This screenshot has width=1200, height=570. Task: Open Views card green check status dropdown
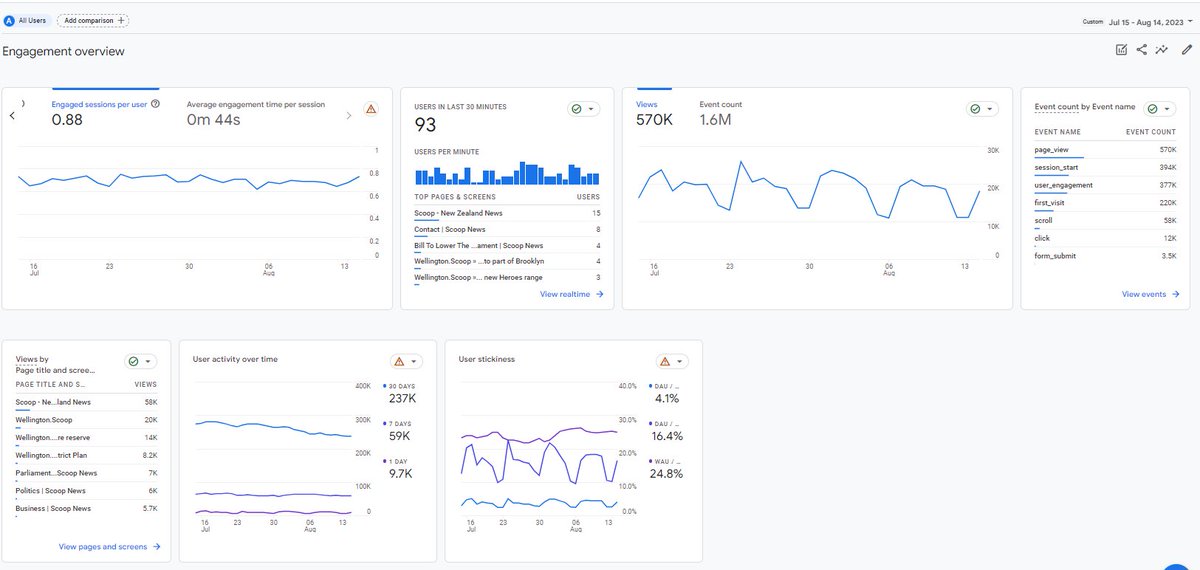981,109
